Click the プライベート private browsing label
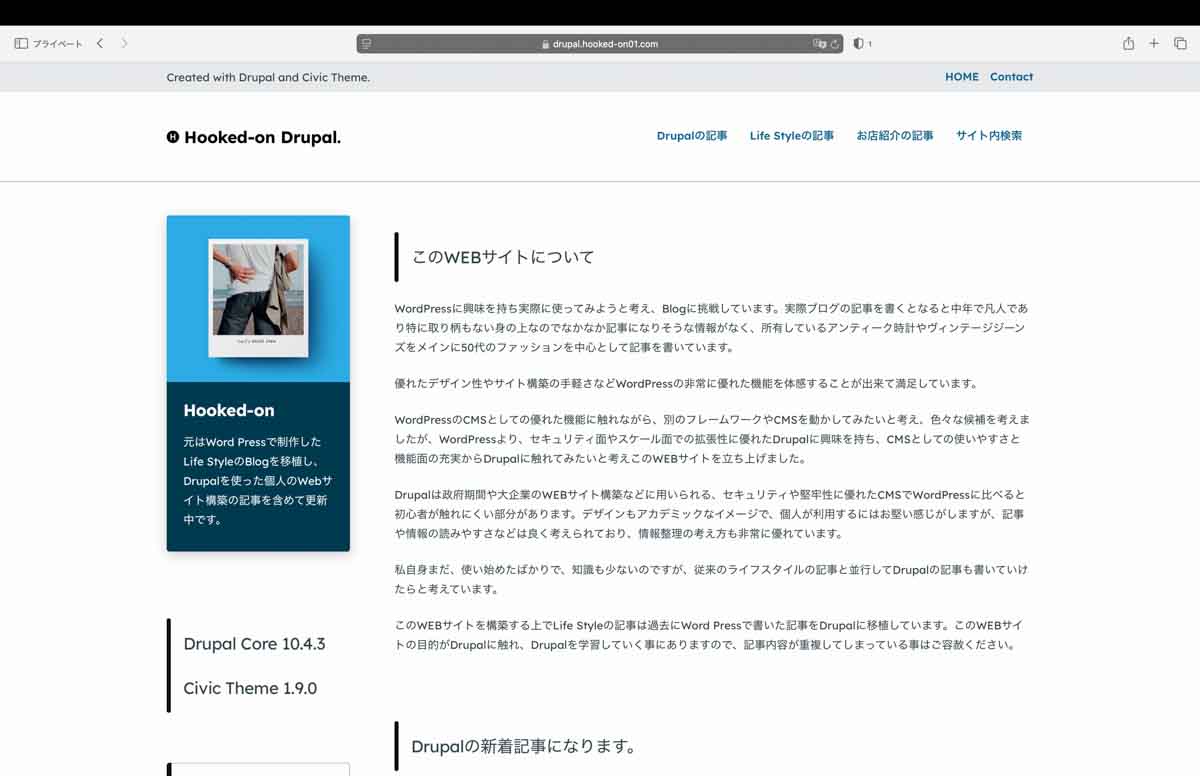 (x=58, y=44)
